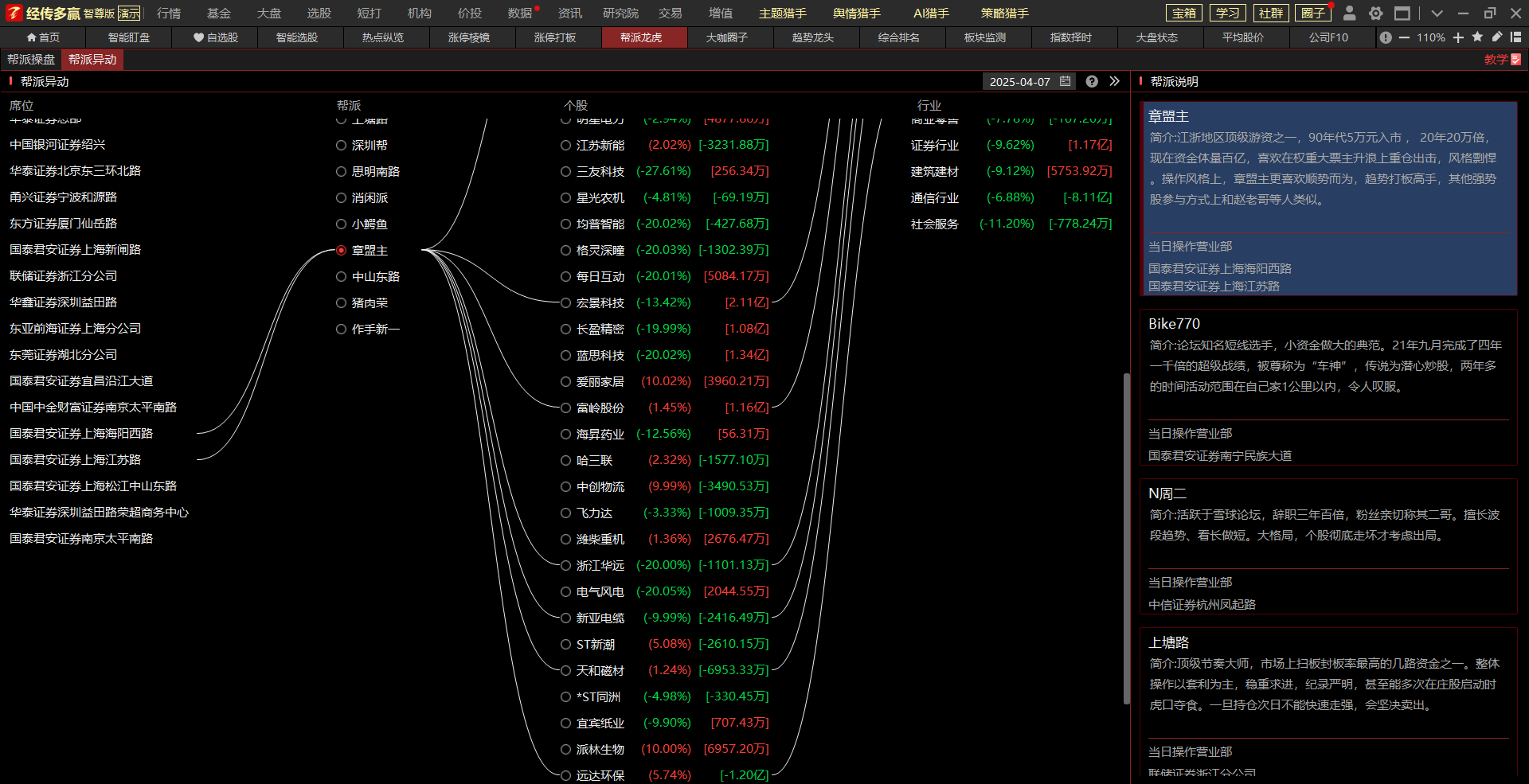
Task: Collapse the panel with double-arrow icon
Action: click(x=1114, y=81)
